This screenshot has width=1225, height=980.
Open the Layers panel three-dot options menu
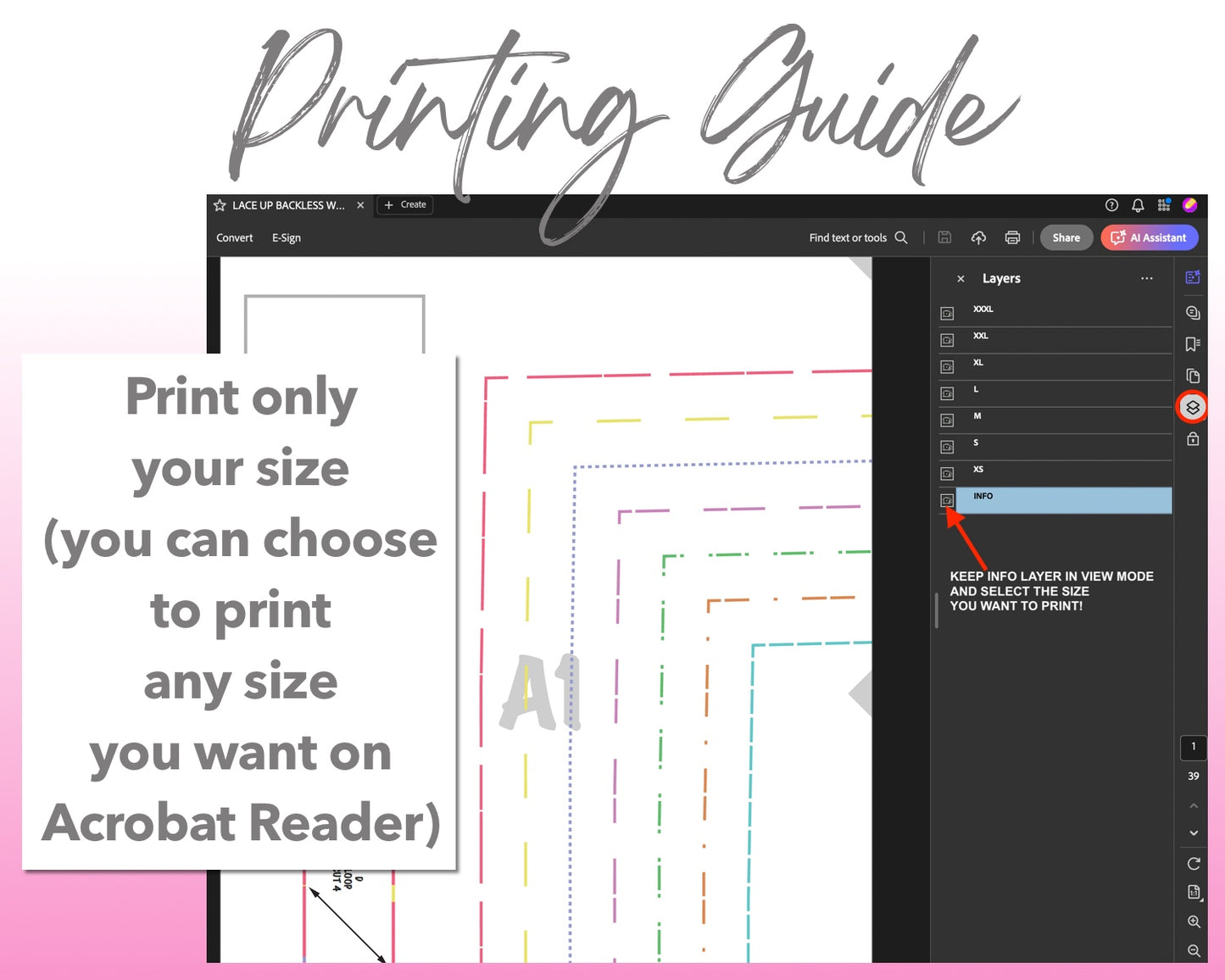coord(1147,279)
